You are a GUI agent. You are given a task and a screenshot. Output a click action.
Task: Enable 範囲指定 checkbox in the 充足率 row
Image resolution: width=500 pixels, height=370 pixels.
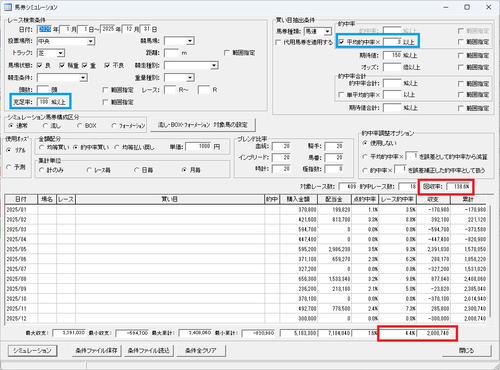click(x=105, y=102)
